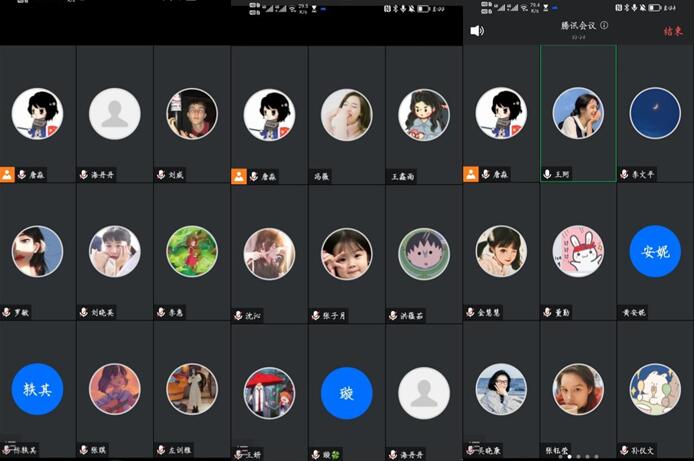Click the 王鑫雨 name label
Screen dimensions: 695x461
click(403, 176)
